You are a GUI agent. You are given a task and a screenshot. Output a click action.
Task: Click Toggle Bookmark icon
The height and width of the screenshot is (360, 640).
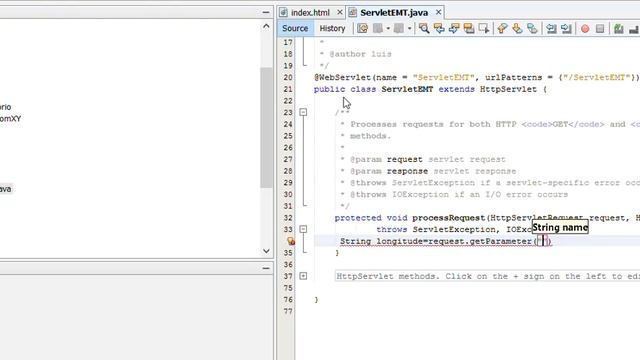coord(532,28)
